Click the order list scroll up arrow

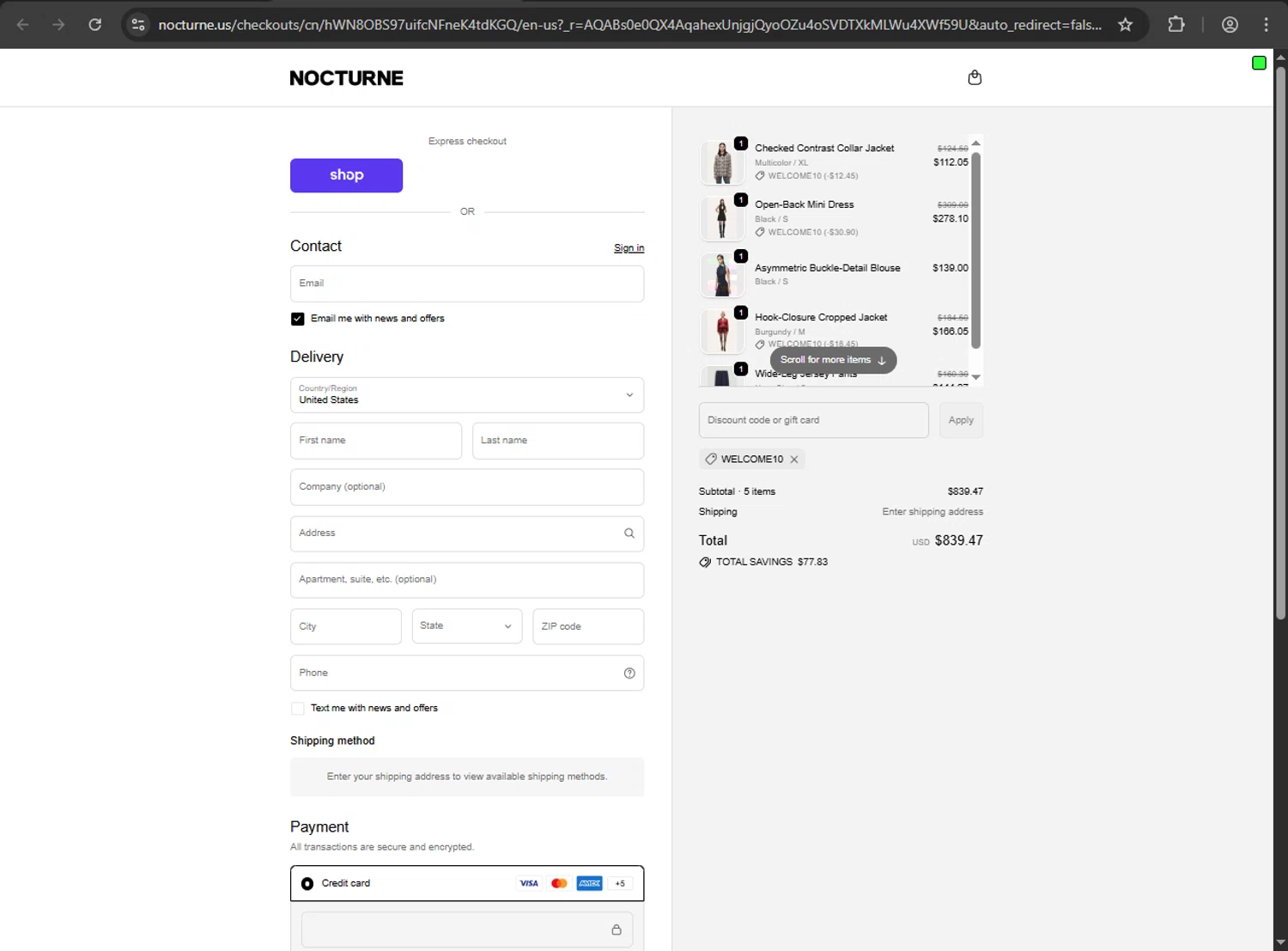975,143
